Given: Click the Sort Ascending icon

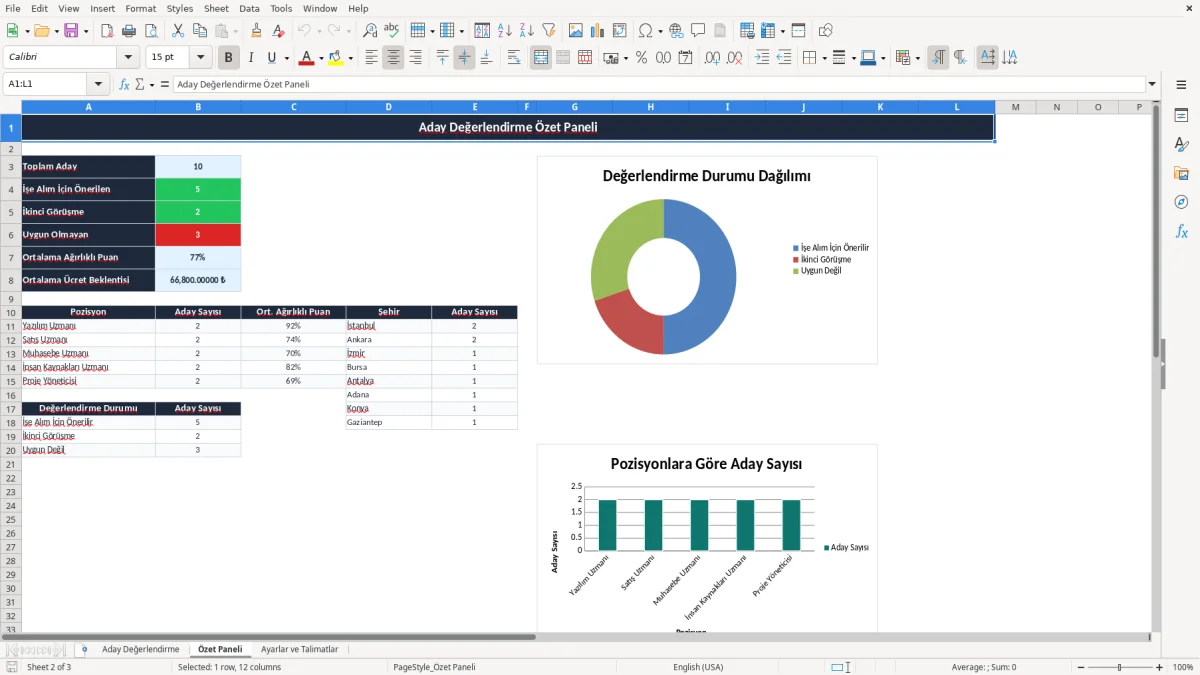Looking at the screenshot, I should click(505, 31).
